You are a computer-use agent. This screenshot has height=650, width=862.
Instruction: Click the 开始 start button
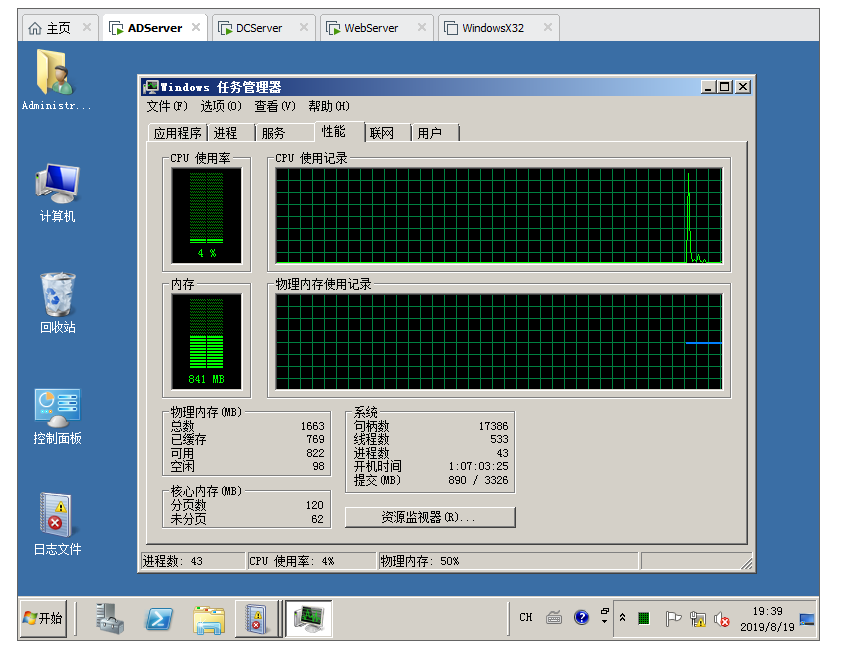coord(43,618)
